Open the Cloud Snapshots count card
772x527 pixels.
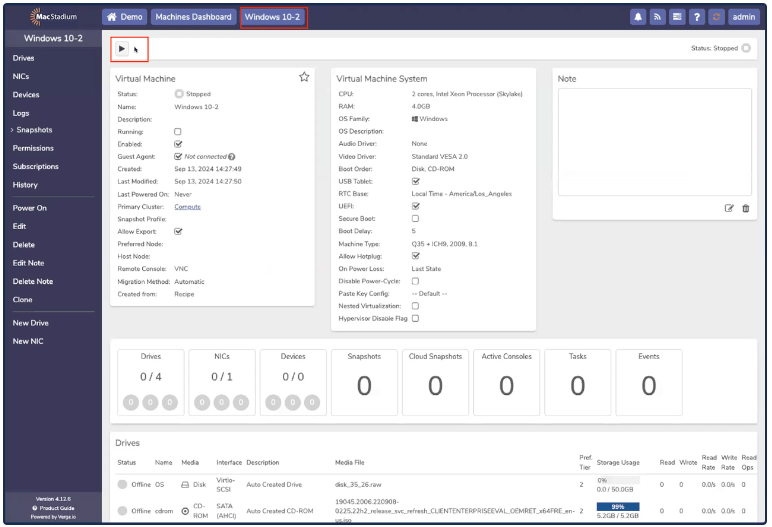coord(435,382)
